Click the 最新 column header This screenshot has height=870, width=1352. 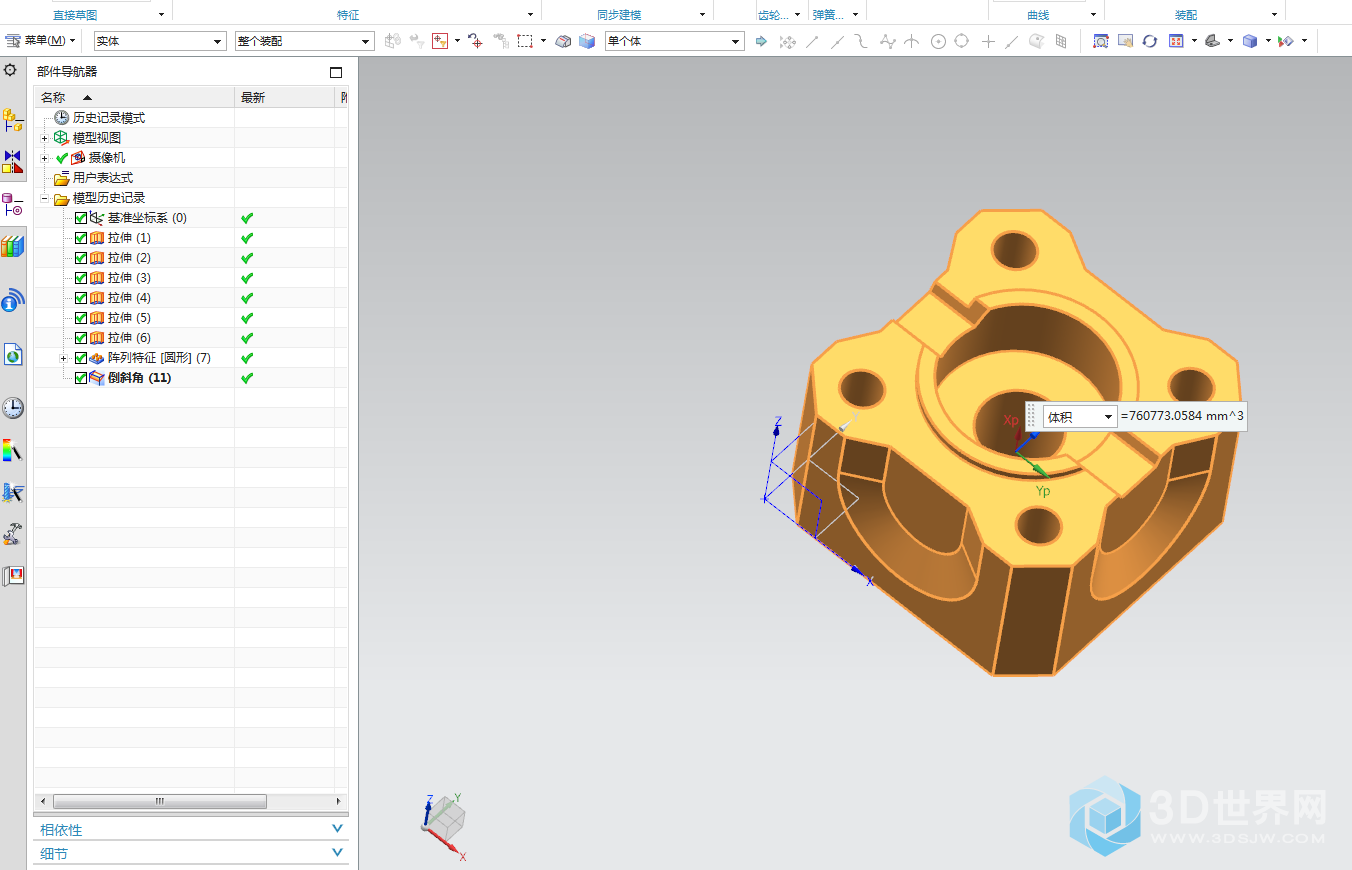click(x=284, y=97)
